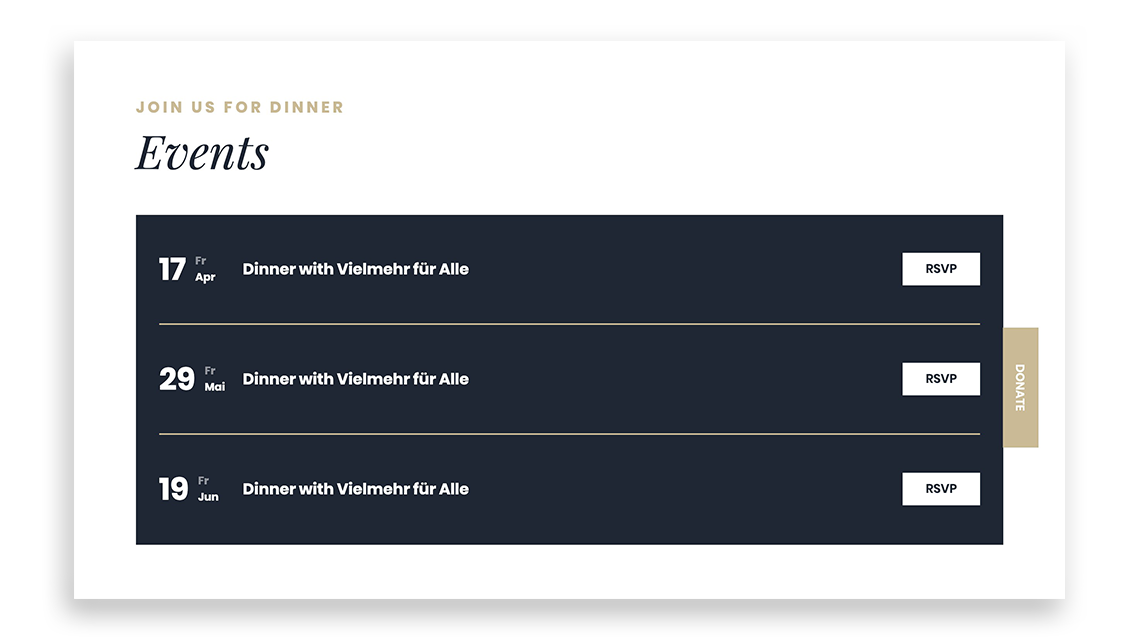Viewport: 1140px width, 640px height.
Task: Select the Jun month label
Action: 208,497
